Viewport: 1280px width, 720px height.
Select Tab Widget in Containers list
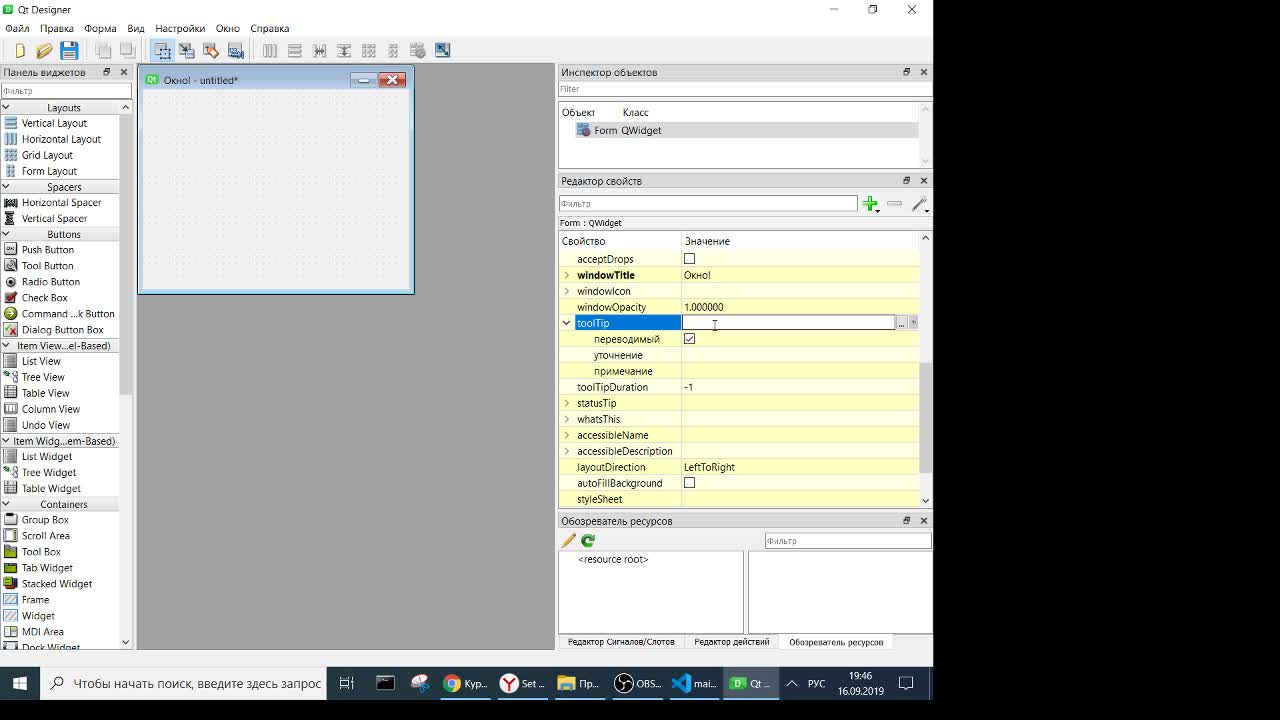click(47, 568)
